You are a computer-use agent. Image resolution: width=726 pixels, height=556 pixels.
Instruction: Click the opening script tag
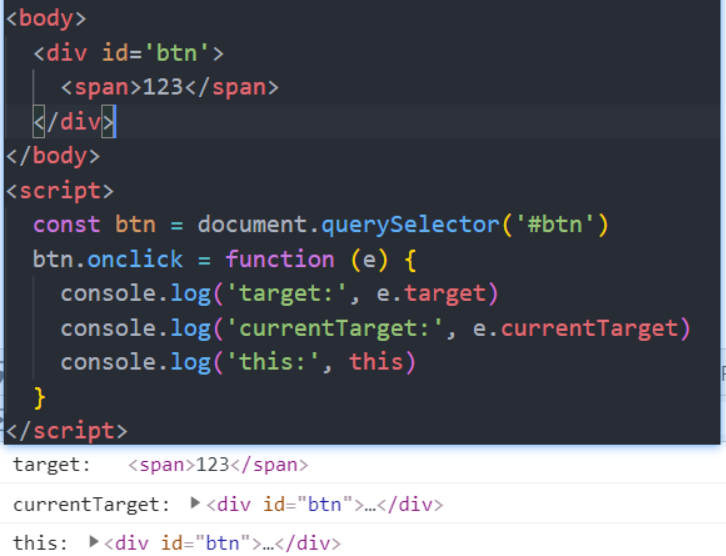(x=60, y=191)
